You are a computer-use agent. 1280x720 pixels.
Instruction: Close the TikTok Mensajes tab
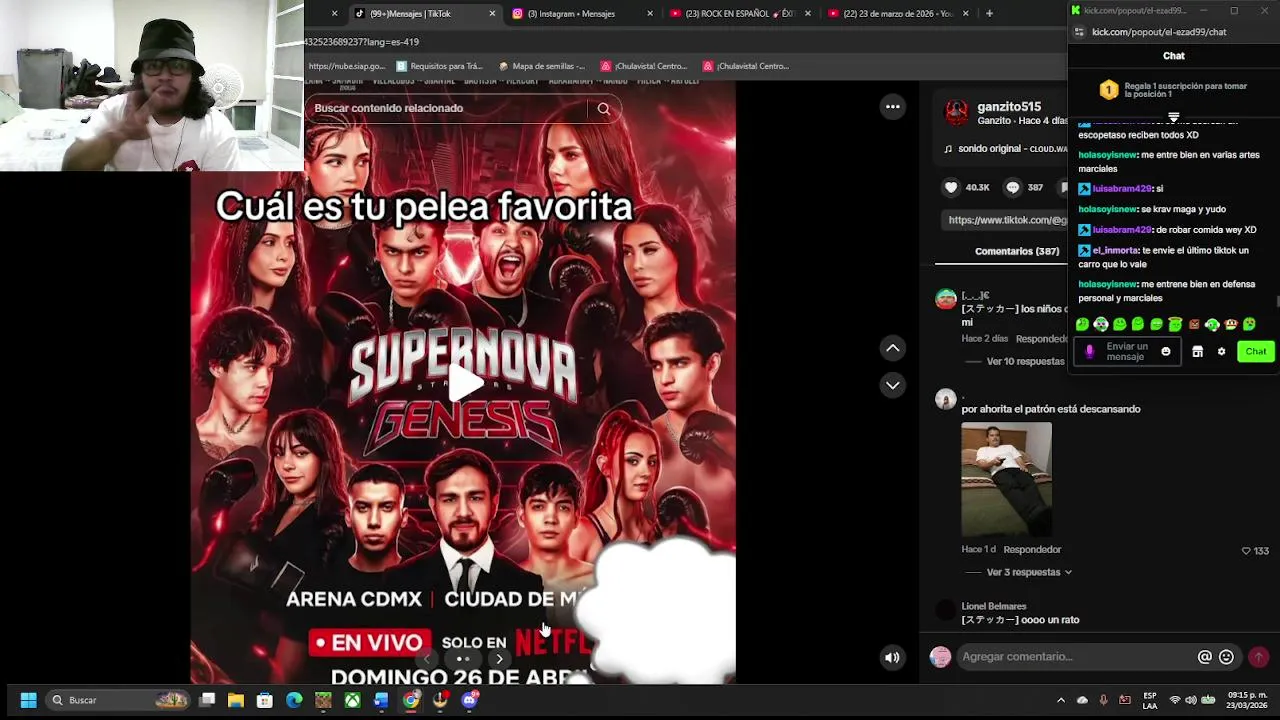[492, 14]
